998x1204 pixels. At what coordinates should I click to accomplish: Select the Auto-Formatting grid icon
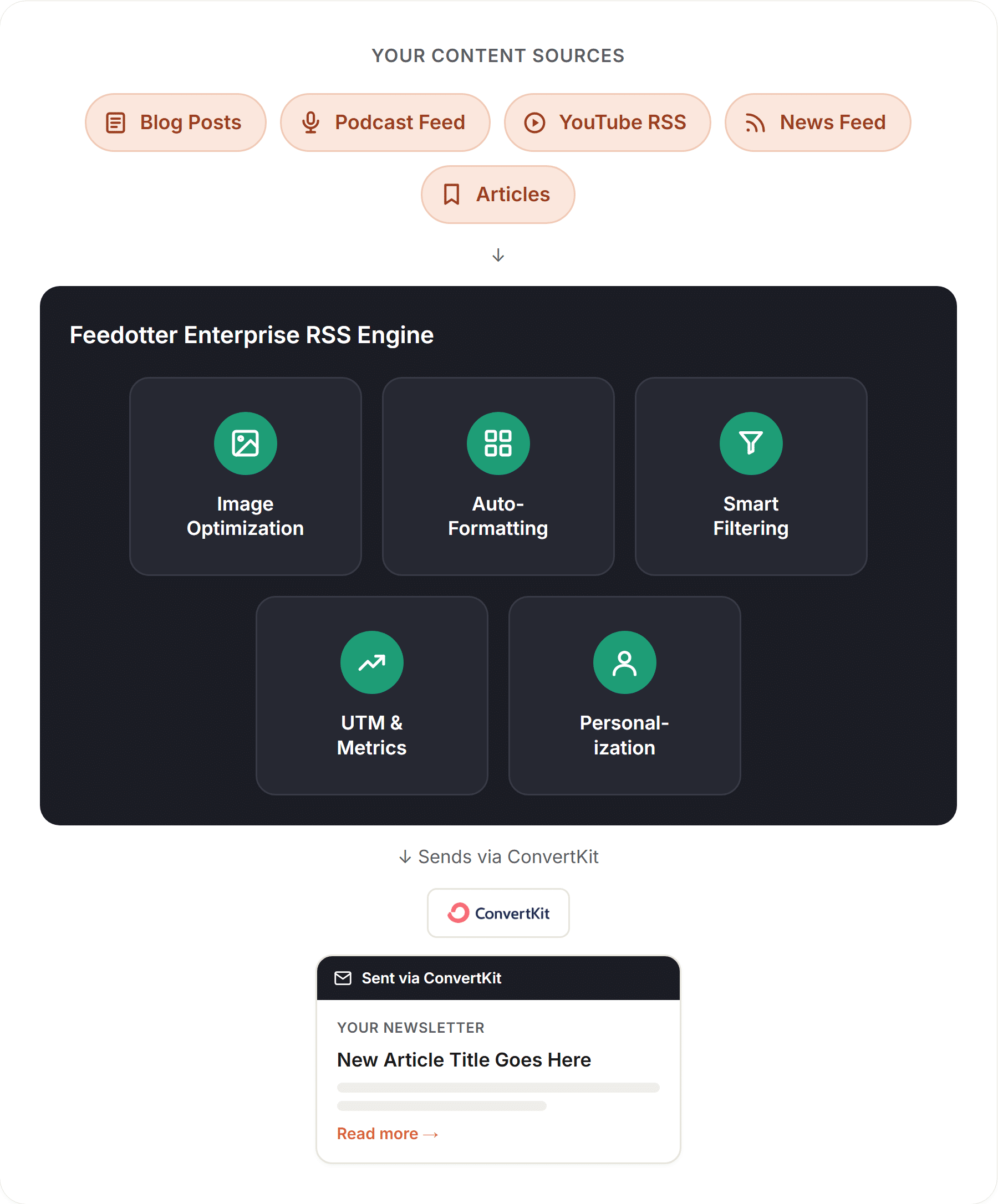498,443
